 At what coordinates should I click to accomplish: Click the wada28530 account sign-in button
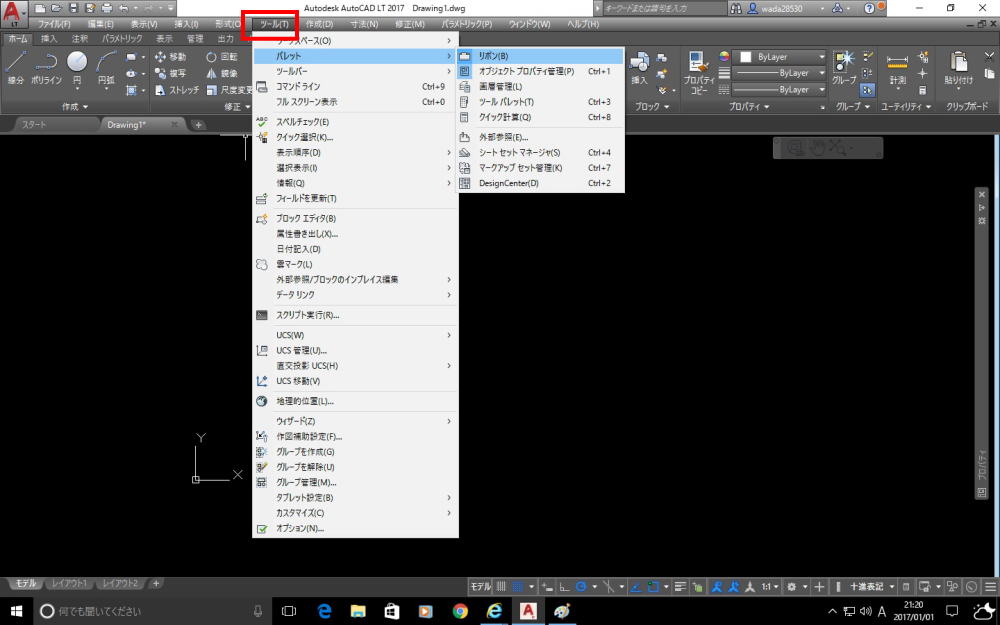tap(781, 8)
